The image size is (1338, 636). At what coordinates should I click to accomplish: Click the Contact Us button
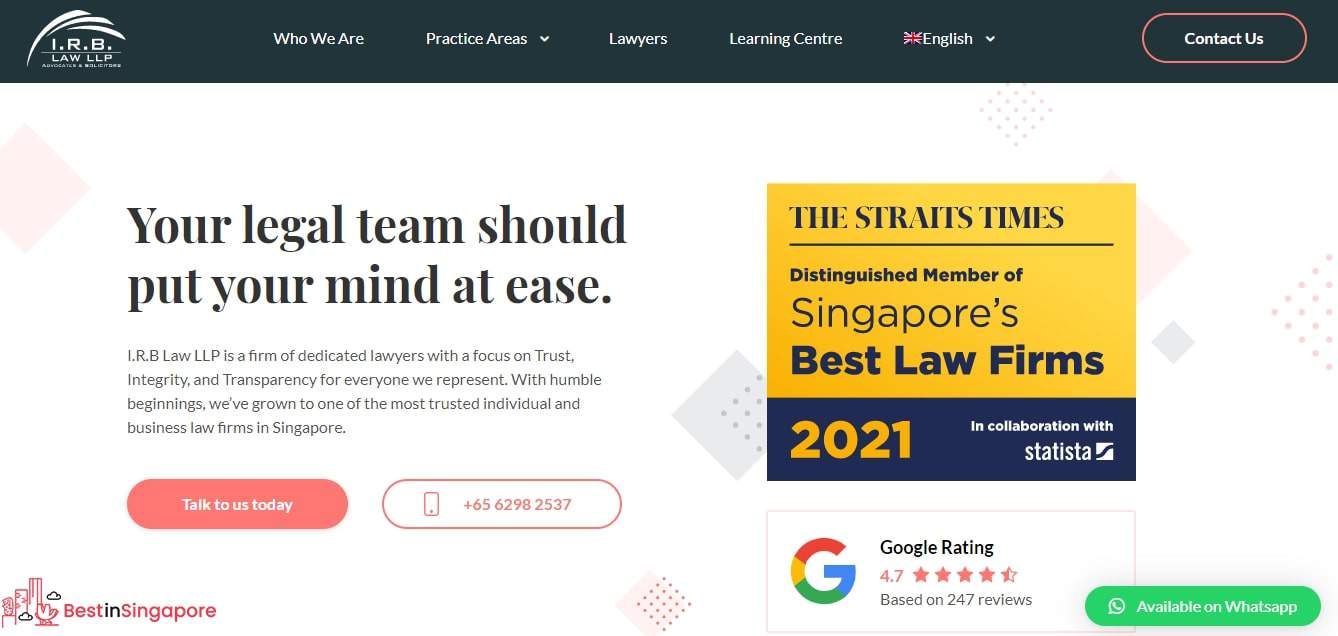(x=1224, y=38)
